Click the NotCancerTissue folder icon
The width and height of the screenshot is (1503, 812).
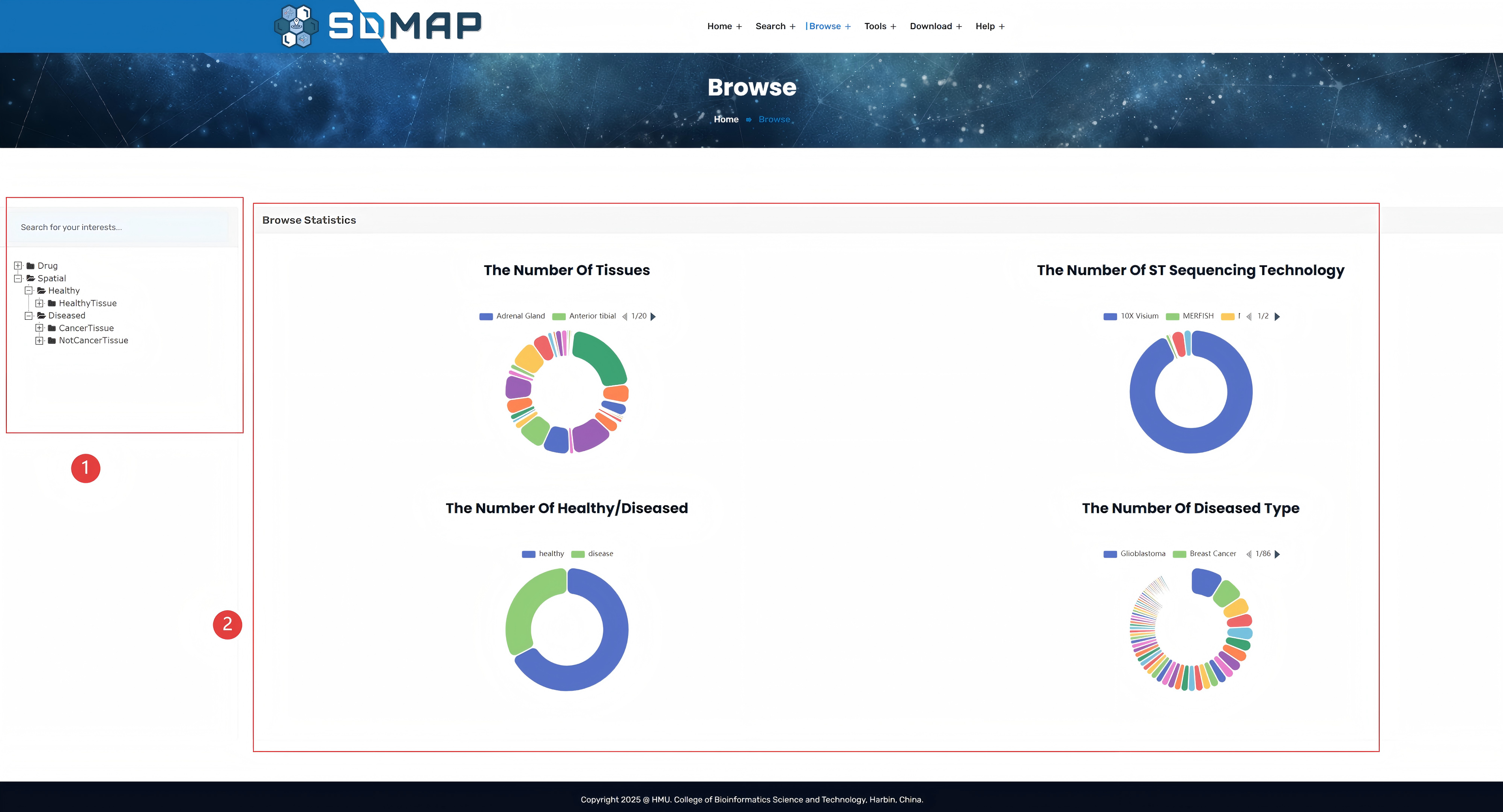pyautogui.click(x=52, y=341)
